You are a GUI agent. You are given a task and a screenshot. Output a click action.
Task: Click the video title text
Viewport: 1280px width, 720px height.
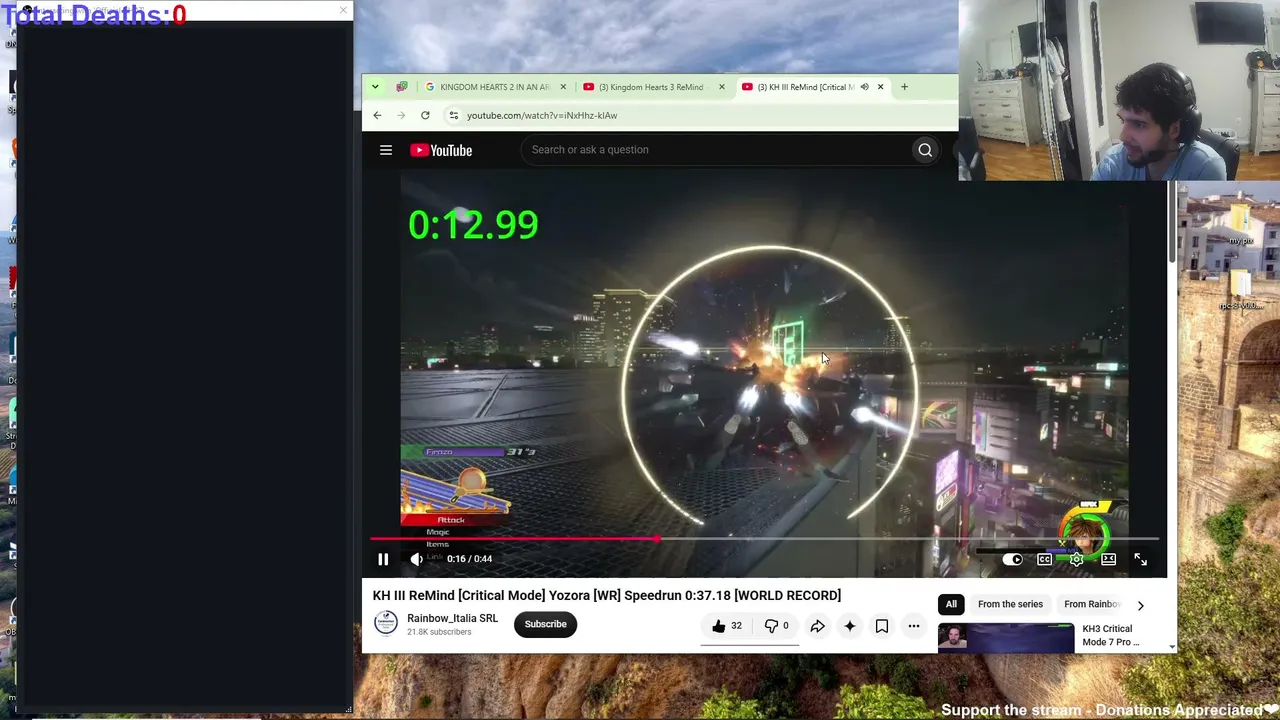pos(607,595)
